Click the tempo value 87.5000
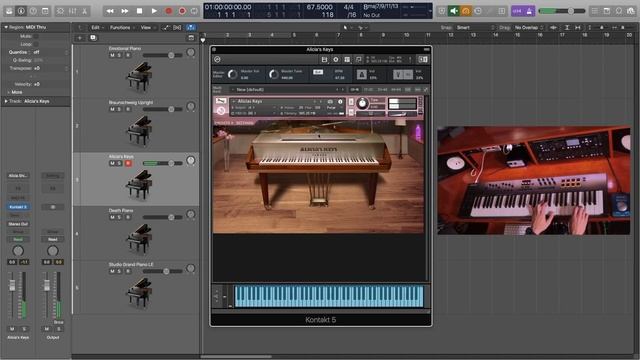 (320, 7)
